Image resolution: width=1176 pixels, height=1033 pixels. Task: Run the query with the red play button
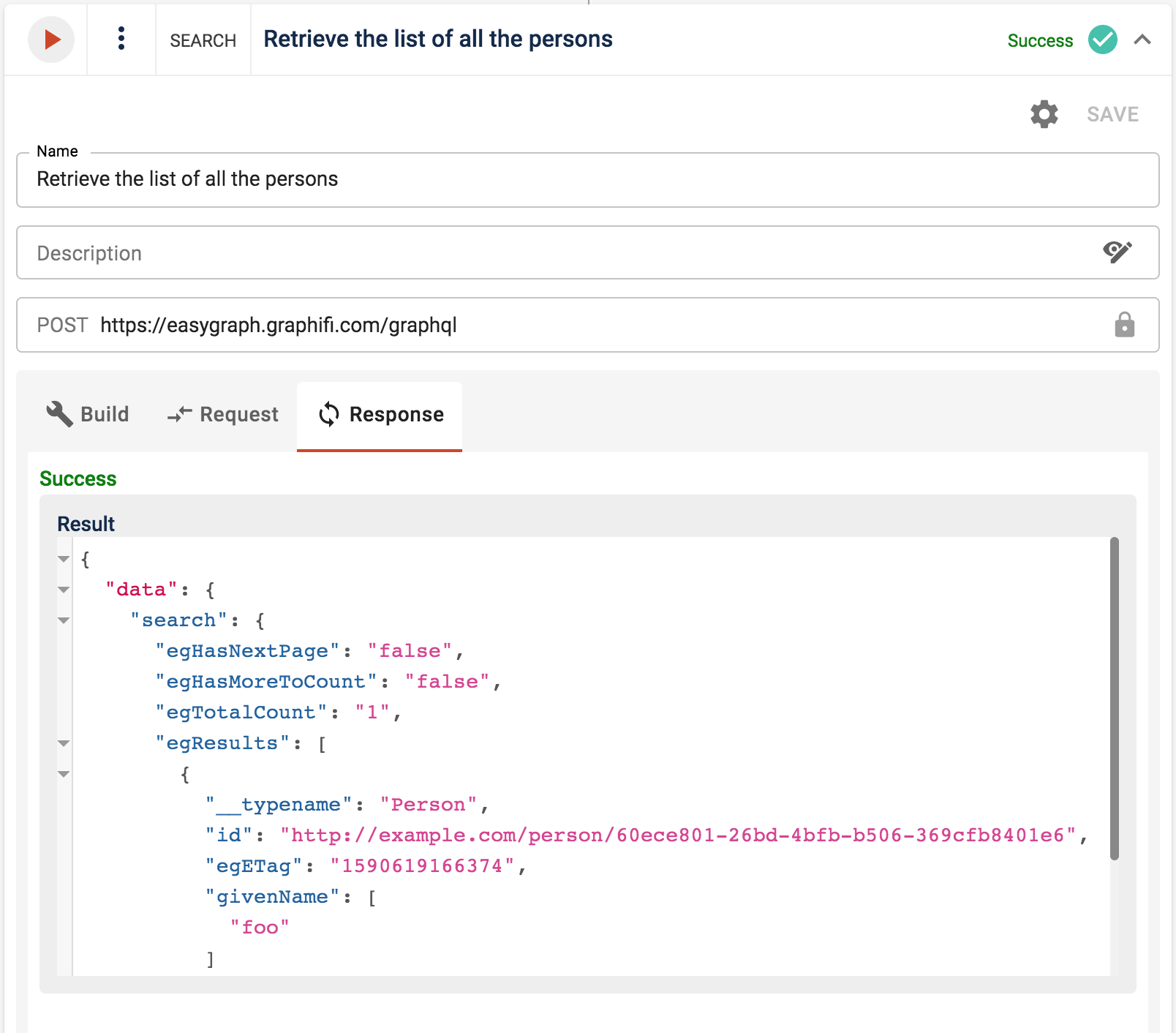[x=51, y=40]
